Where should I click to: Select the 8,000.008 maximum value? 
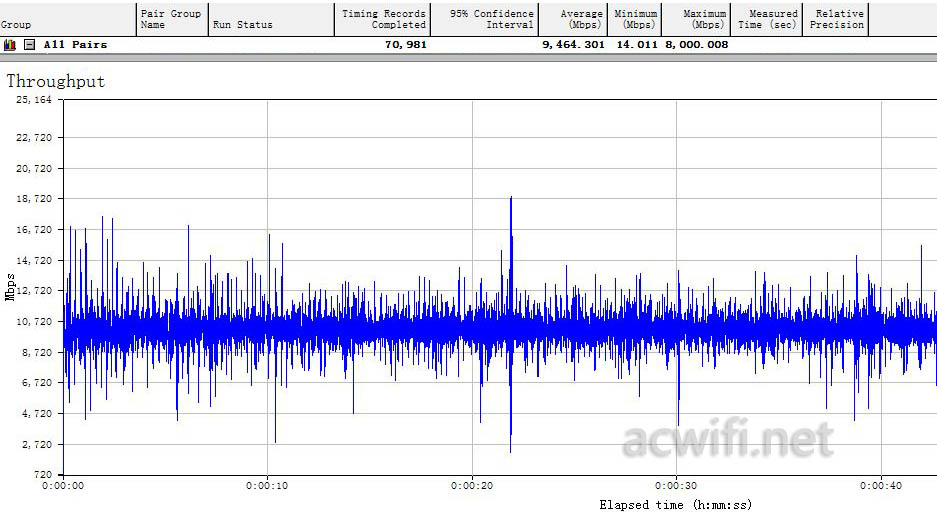click(697, 45)
